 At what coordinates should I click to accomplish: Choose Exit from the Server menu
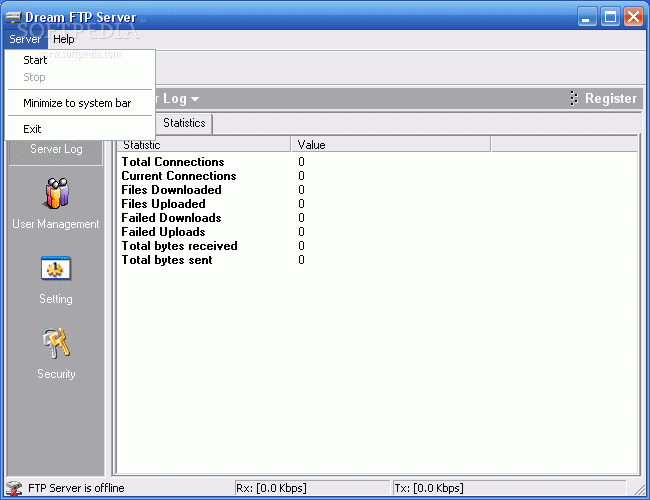pyautogui.click(x=80, y=129)
